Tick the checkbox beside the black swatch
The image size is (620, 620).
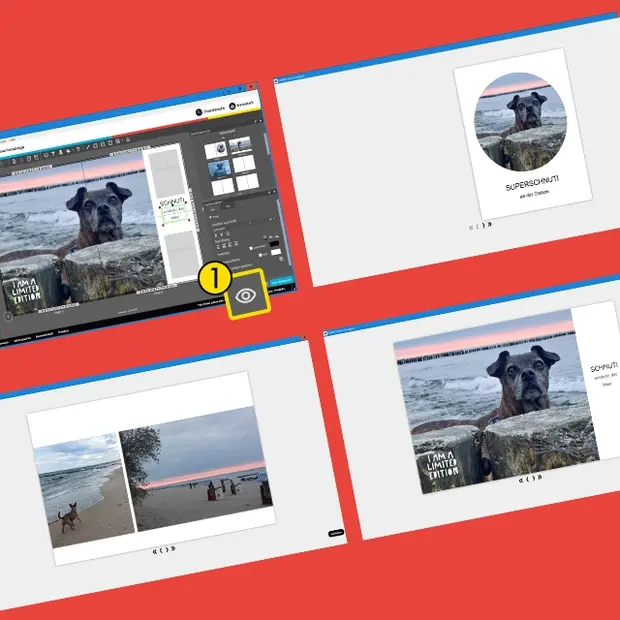[251, 249]
